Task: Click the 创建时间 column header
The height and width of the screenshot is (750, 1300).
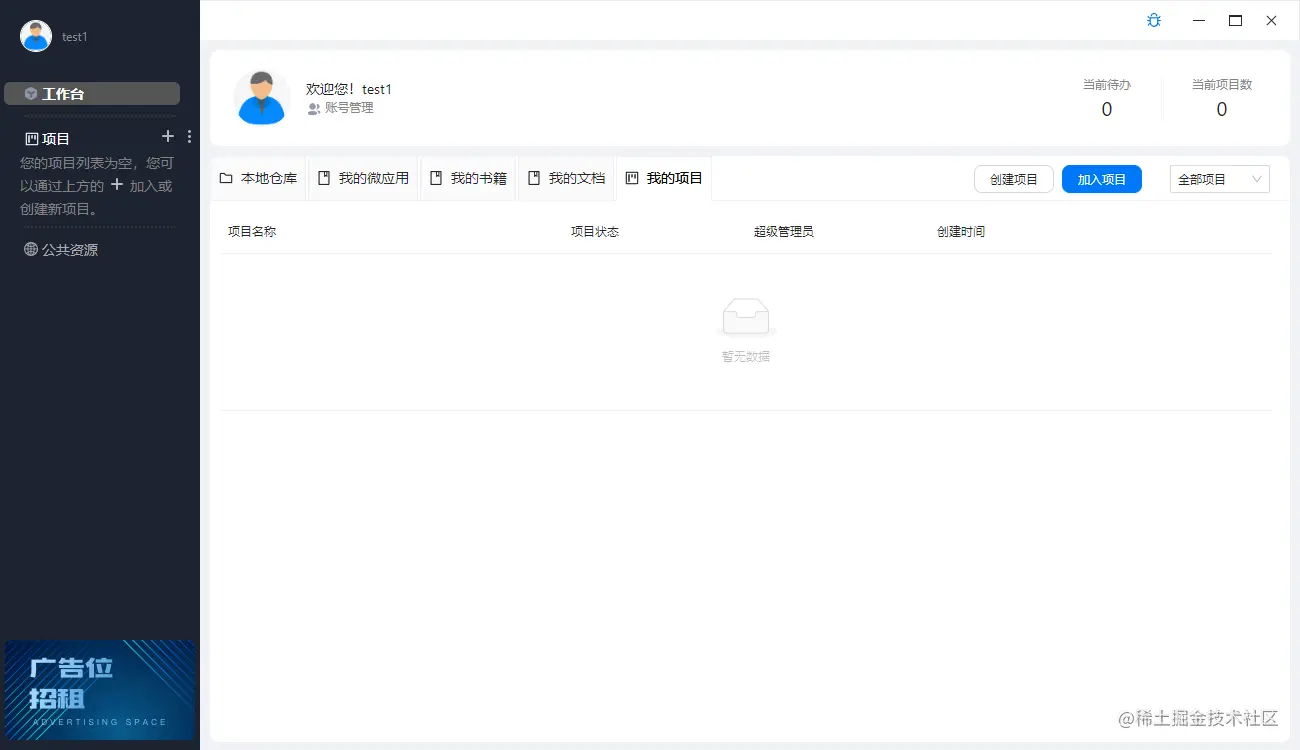Action: [961, 231]
